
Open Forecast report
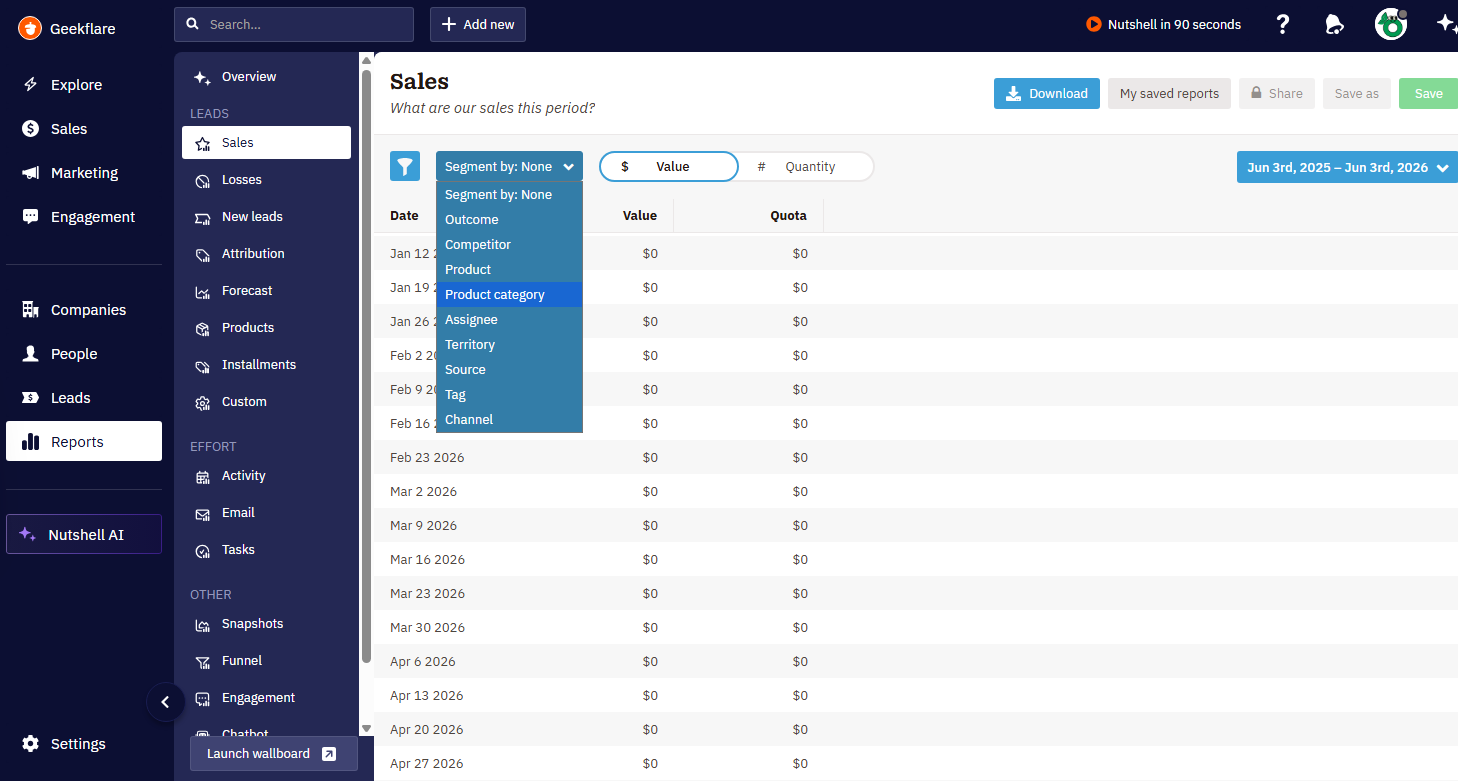click(x=266, y=291)
